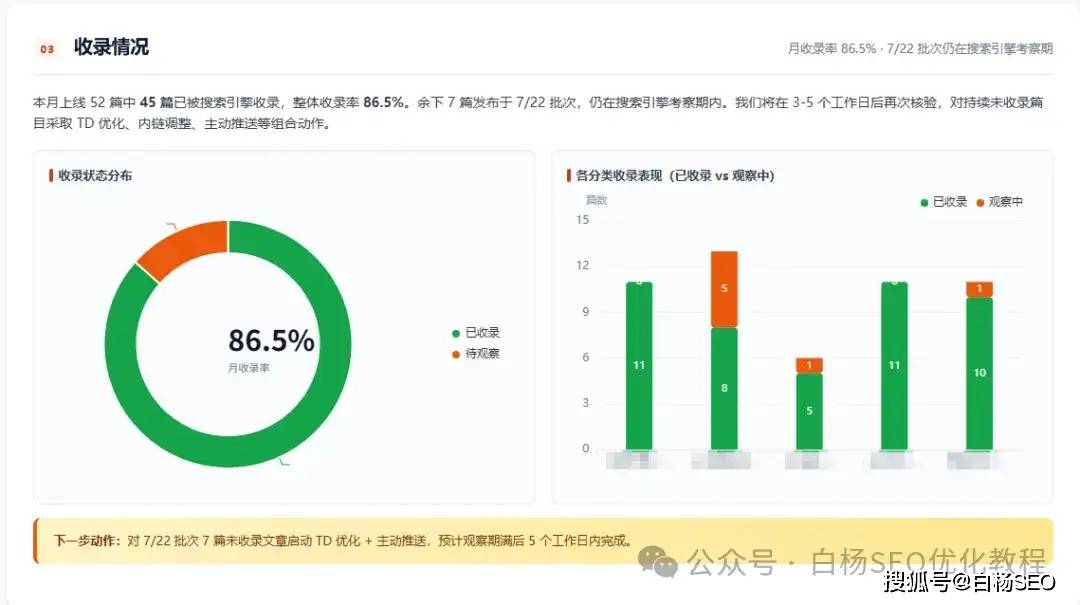Click the y-axis tick label 9
This screenshot has width=1080, height=605.
585,311
